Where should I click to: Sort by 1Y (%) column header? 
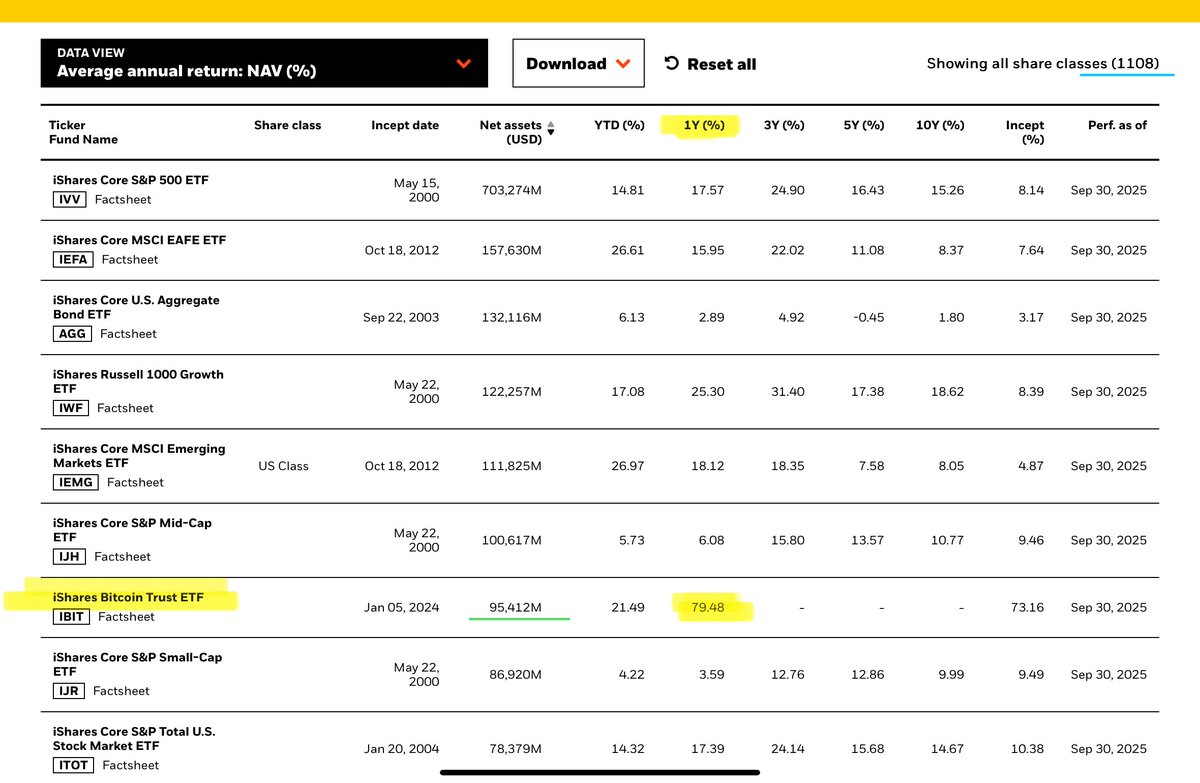(704, 125)
